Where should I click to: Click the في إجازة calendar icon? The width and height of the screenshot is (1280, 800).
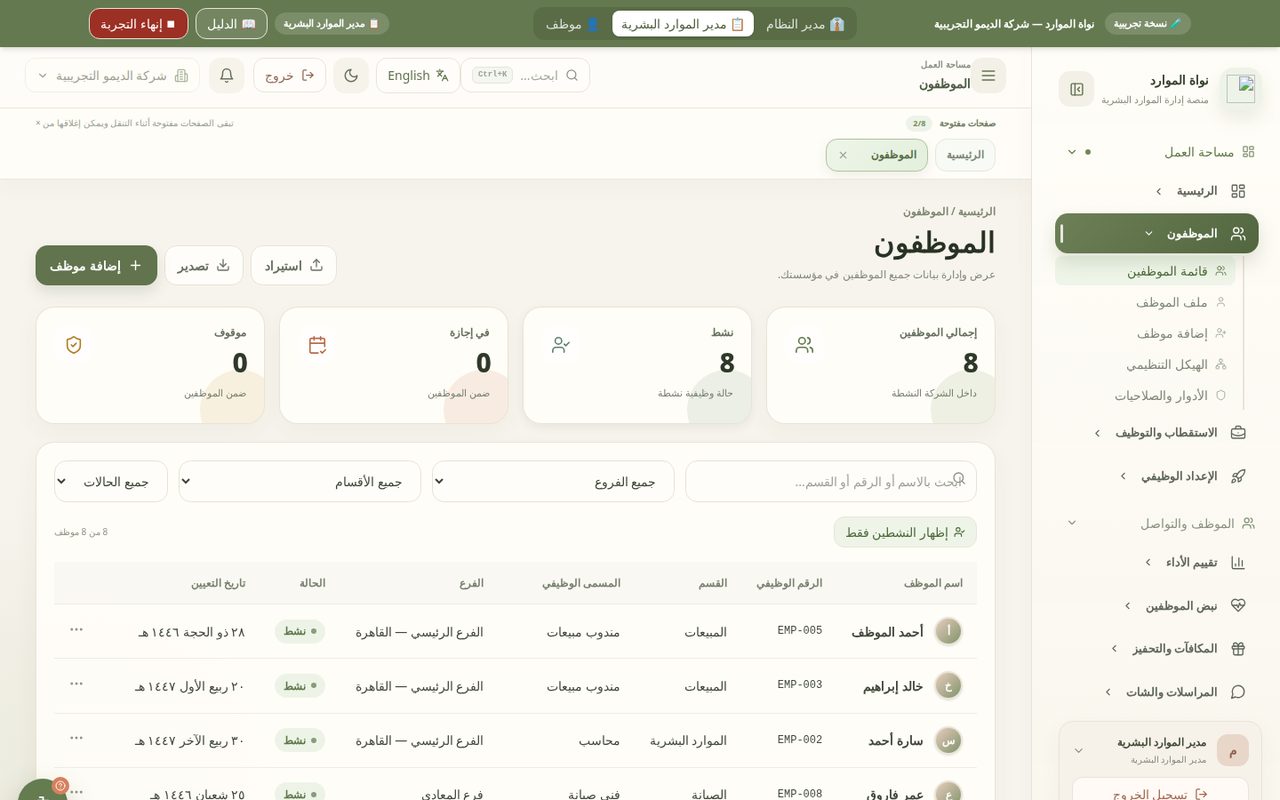(x=317, y=345)
